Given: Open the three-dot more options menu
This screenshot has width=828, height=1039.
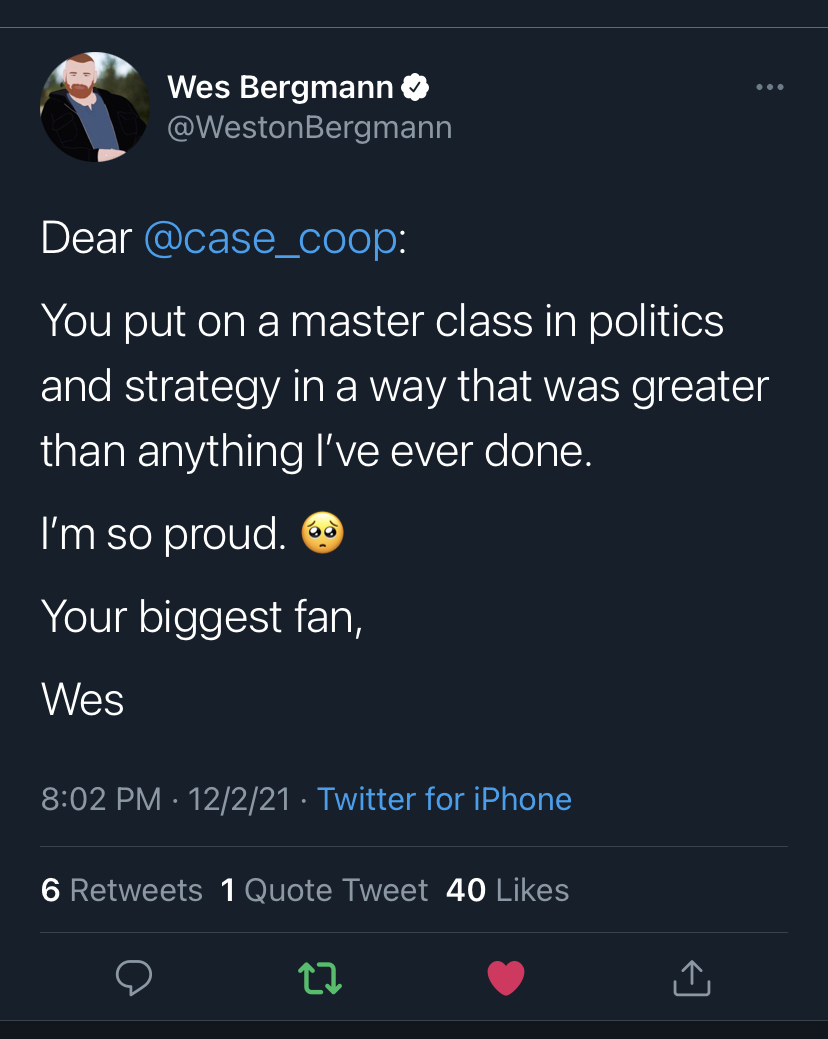Looking at the screenshot, I should tap(770, 87).
